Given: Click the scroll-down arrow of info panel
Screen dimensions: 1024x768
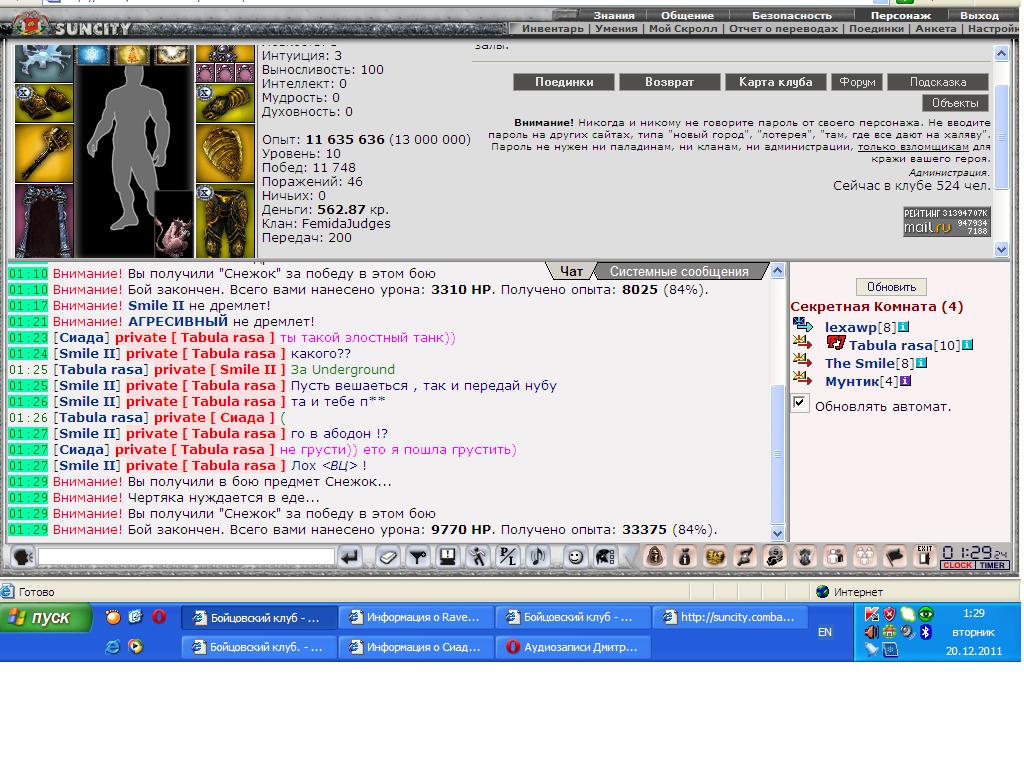Looking at the screenshot, I should click(x=1001, y=249).
